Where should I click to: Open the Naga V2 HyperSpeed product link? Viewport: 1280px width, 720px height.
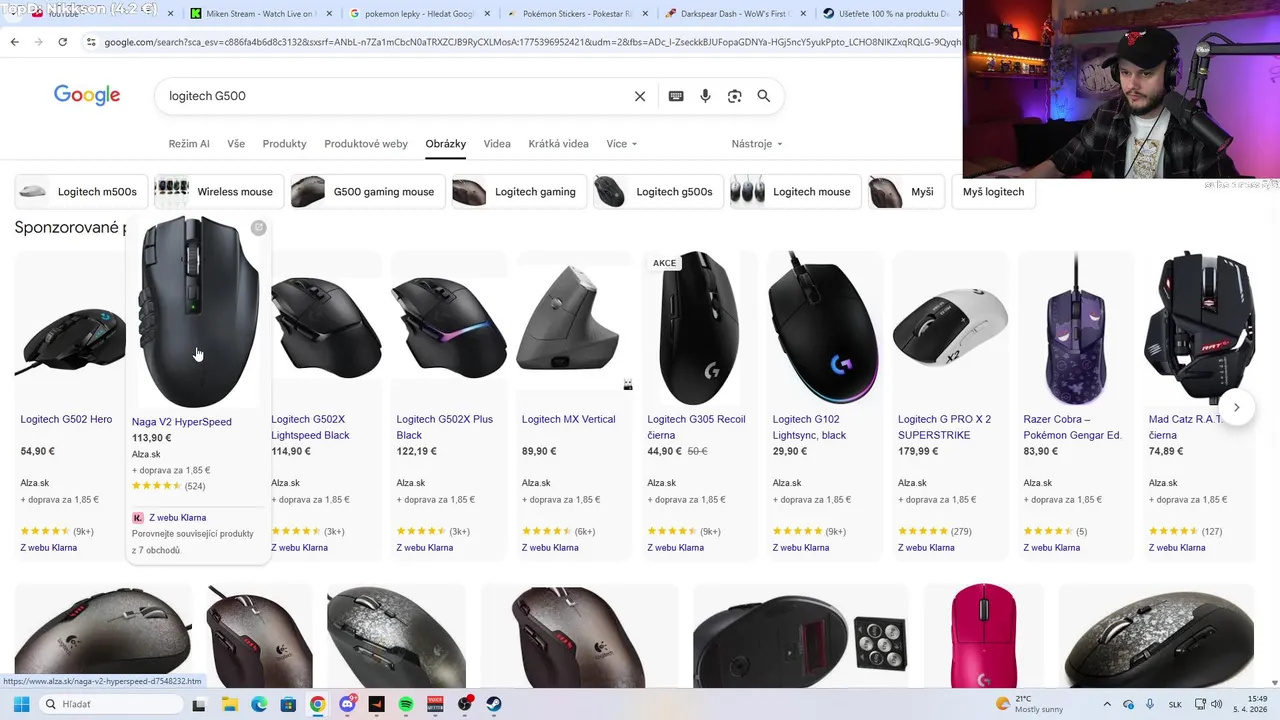click(x=182, y=422)
